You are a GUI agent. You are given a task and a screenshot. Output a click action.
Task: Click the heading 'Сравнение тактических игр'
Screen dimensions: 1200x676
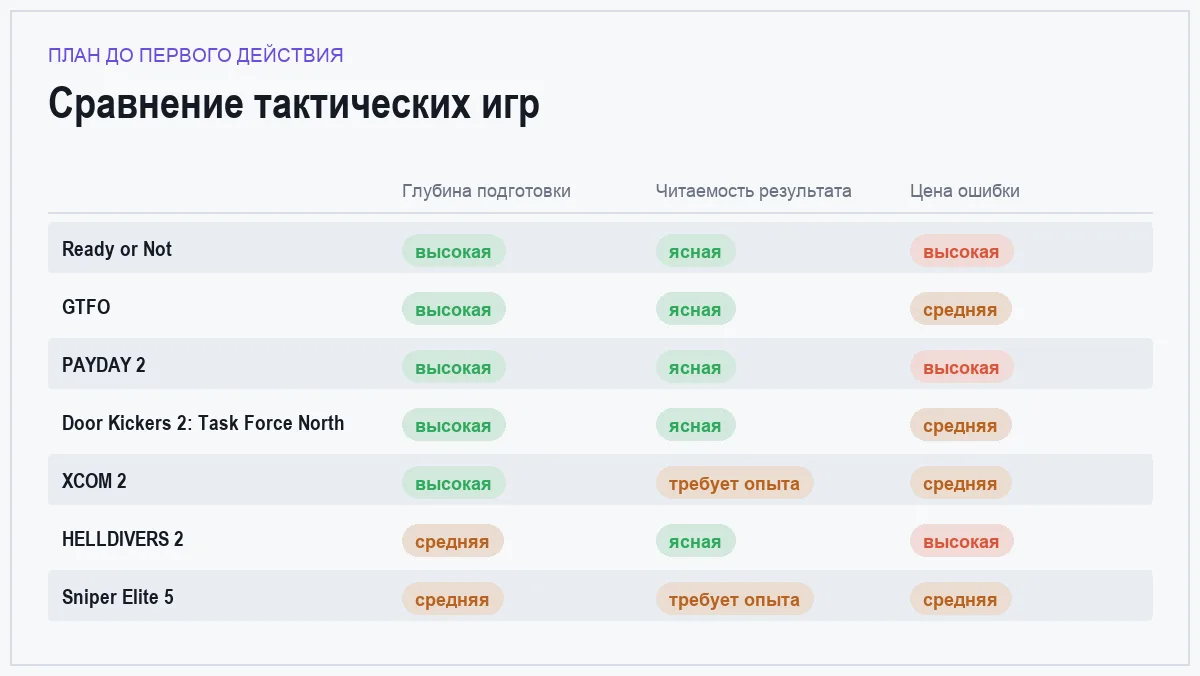pos(294,105)
